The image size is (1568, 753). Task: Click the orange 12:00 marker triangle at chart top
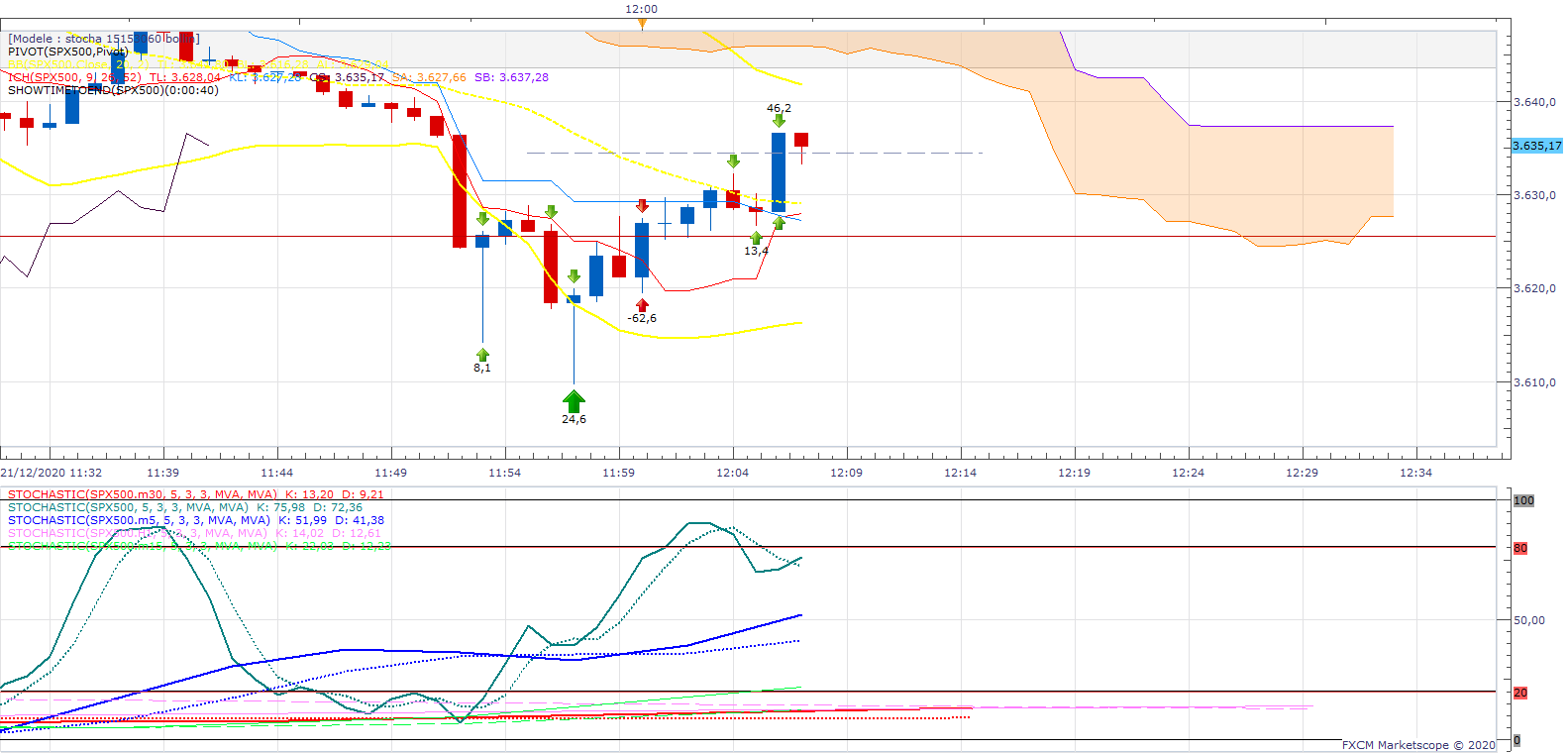coord(642,24)
